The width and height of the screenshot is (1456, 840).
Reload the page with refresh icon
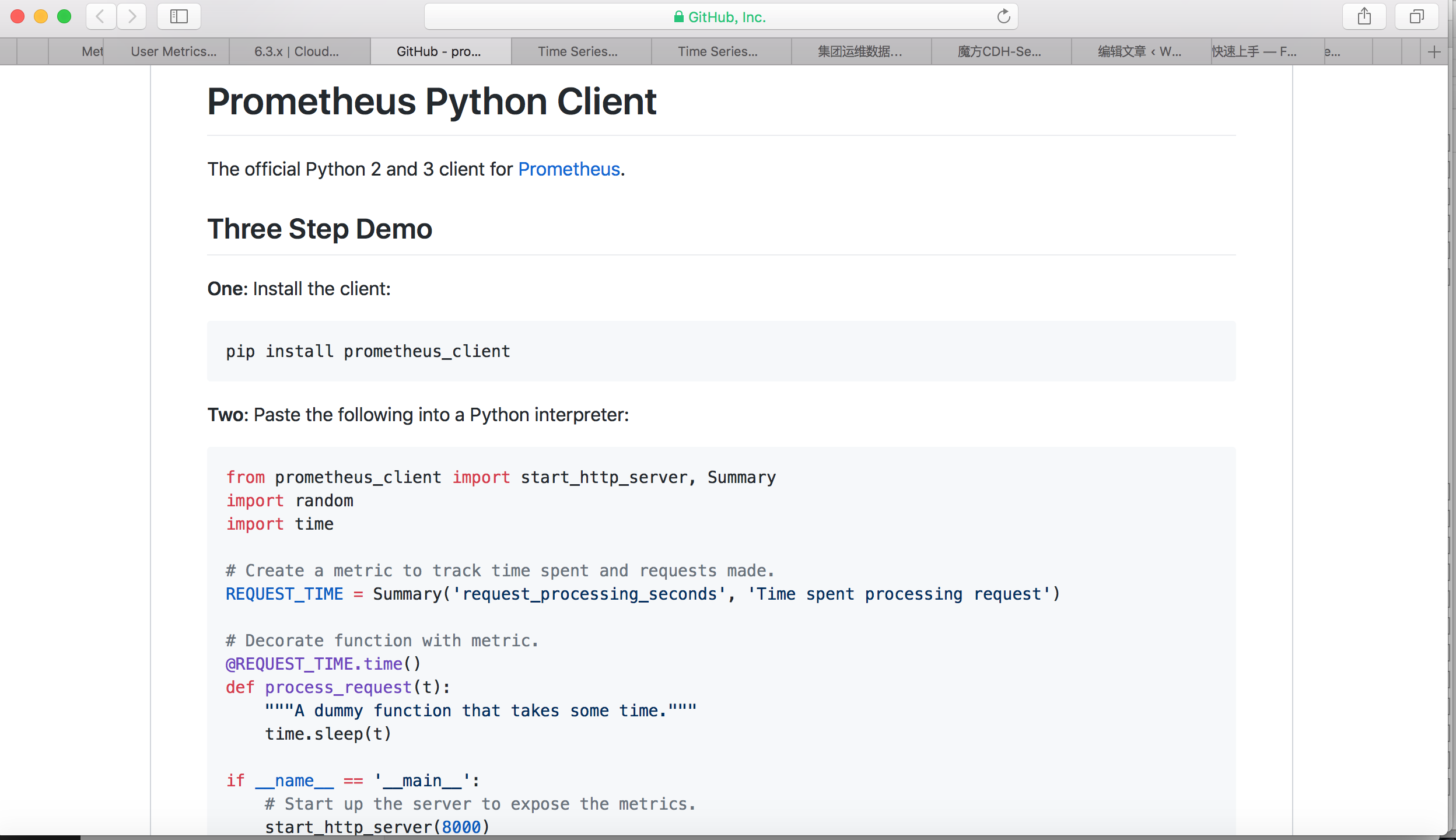(x=1003, y=16)
